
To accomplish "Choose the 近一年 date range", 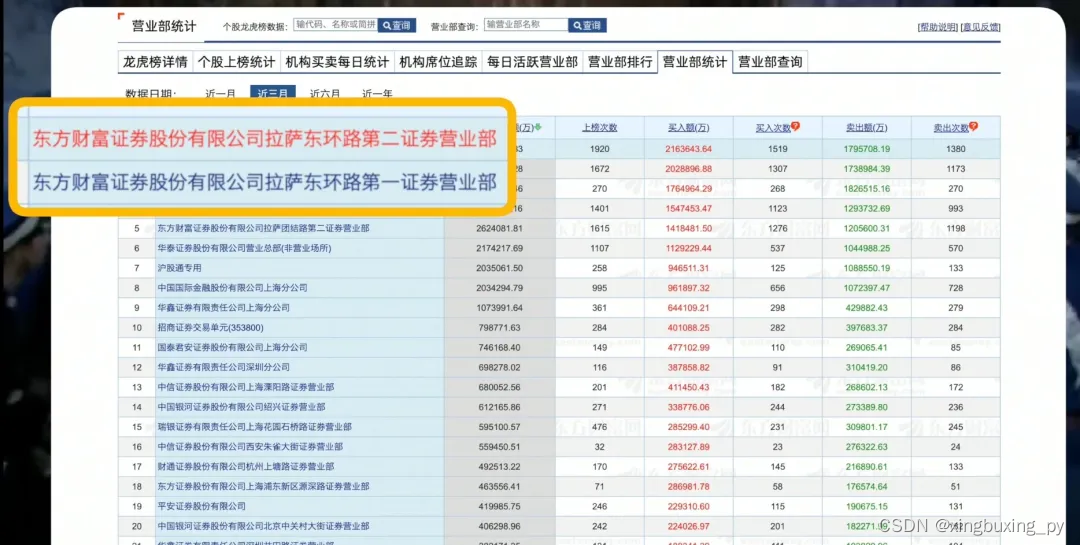I will 377,93.
